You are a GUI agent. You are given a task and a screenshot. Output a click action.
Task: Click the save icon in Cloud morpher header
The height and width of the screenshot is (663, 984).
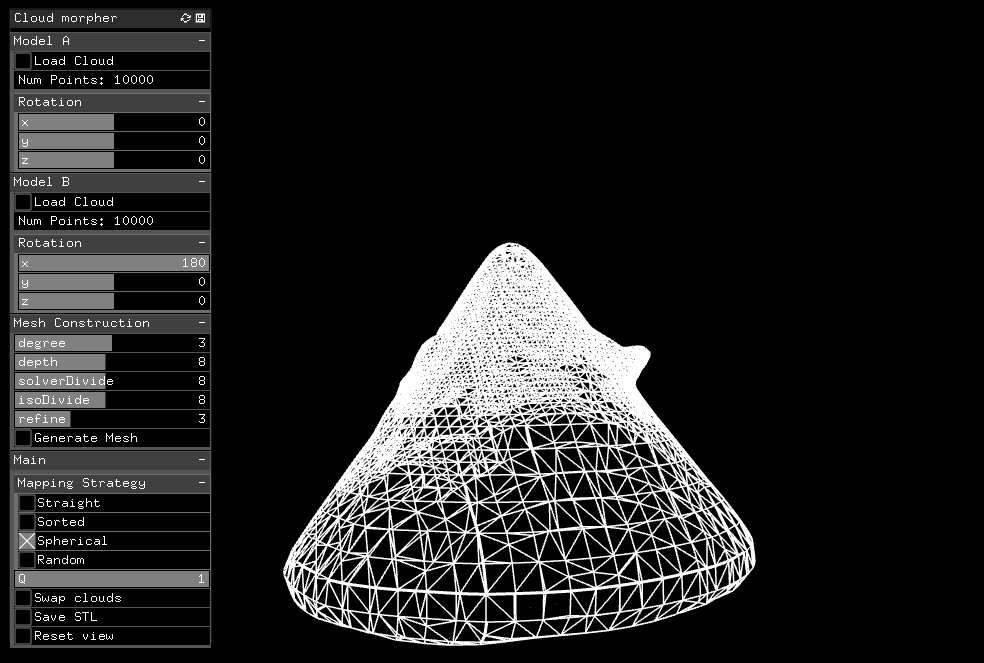[200, 18]
